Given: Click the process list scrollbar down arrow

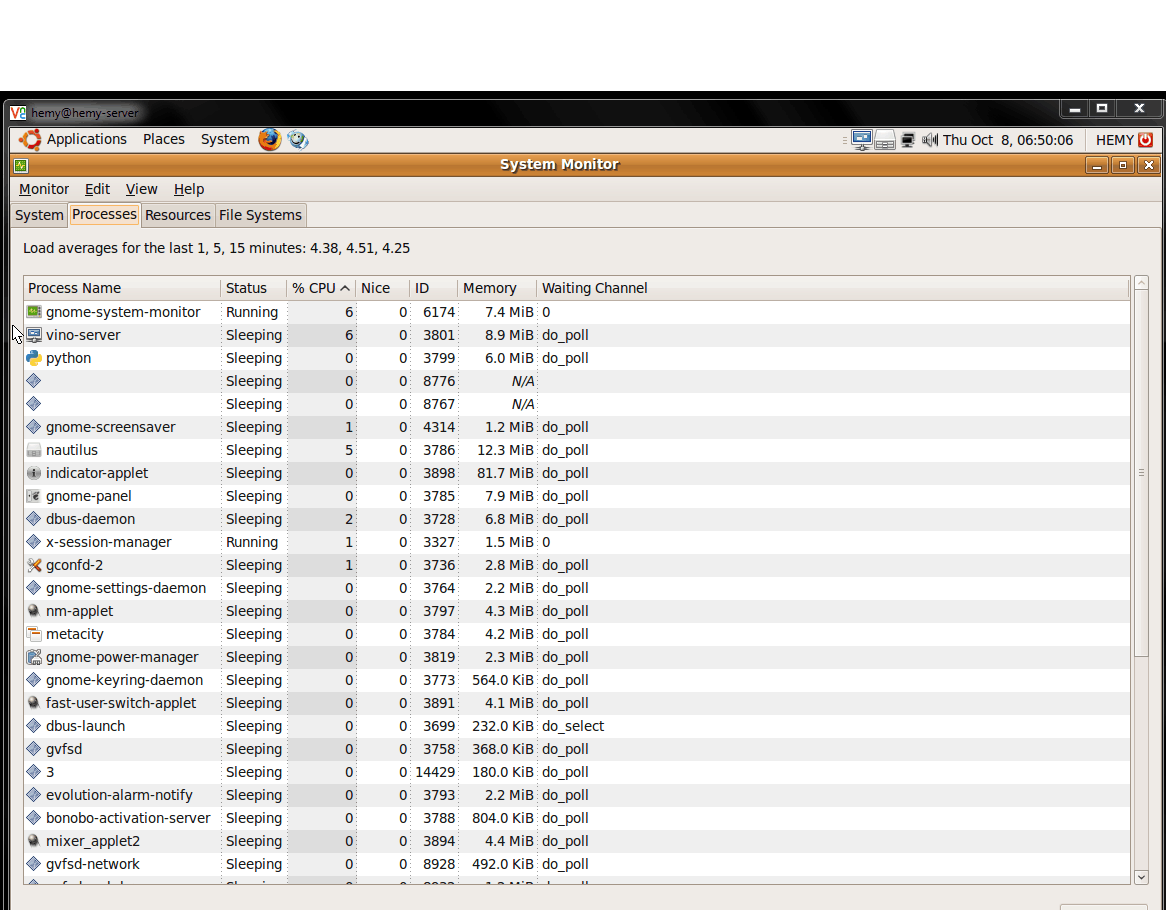Looking at the screenshot, I should 1141,877.
